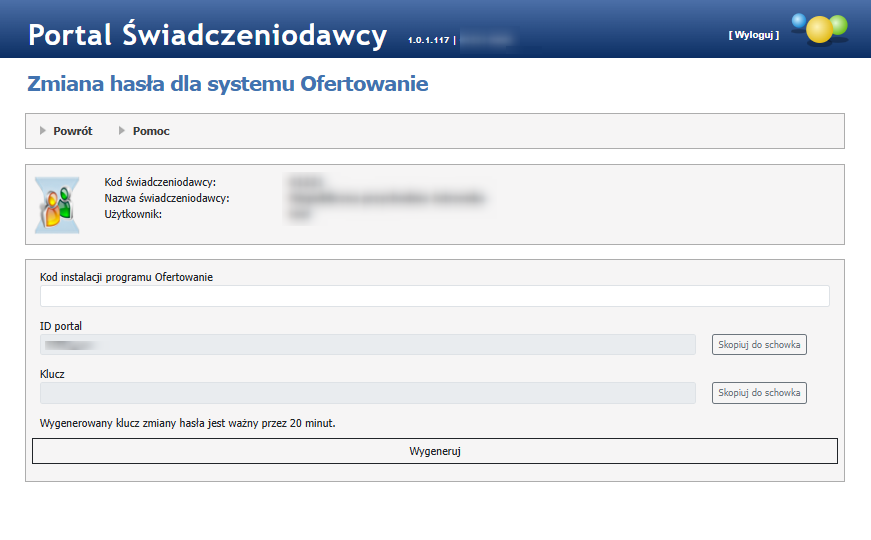This screenshot has height=540, width=871.
Task: Click the Nazwa świadczeniodawcy label
Action: point(167,198)
